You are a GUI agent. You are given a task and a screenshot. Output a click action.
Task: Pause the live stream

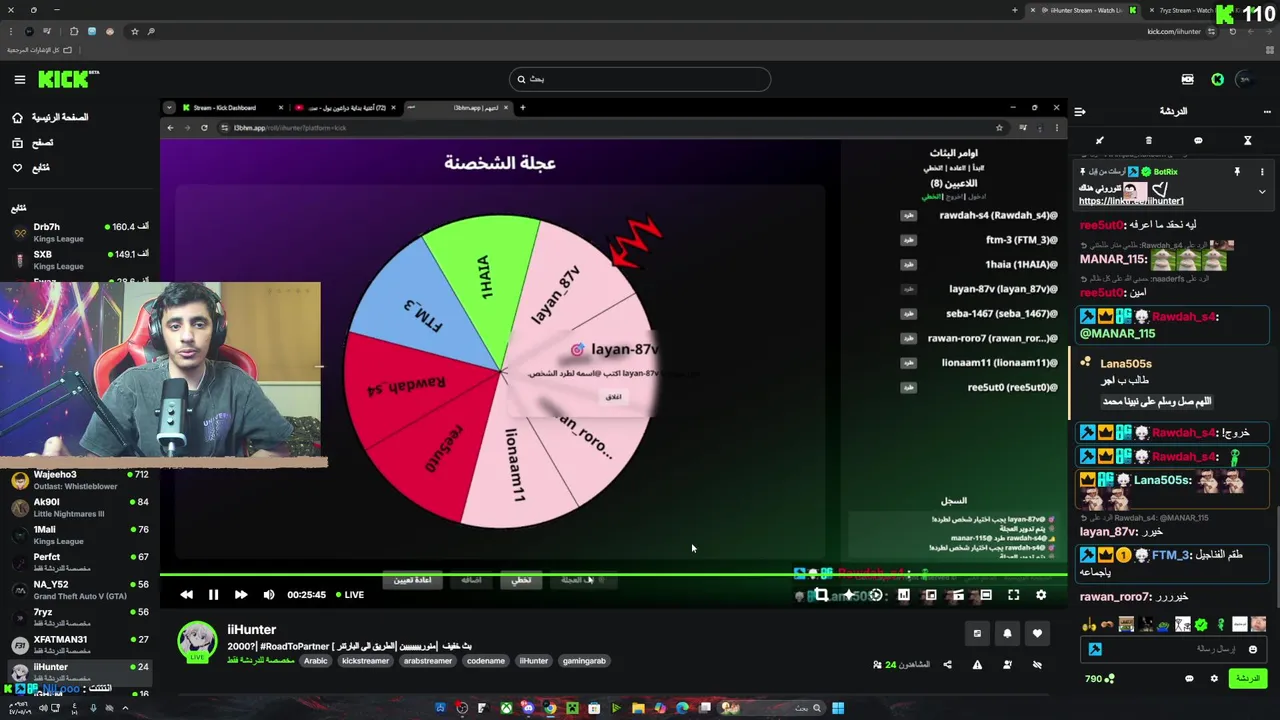[213, 595]
